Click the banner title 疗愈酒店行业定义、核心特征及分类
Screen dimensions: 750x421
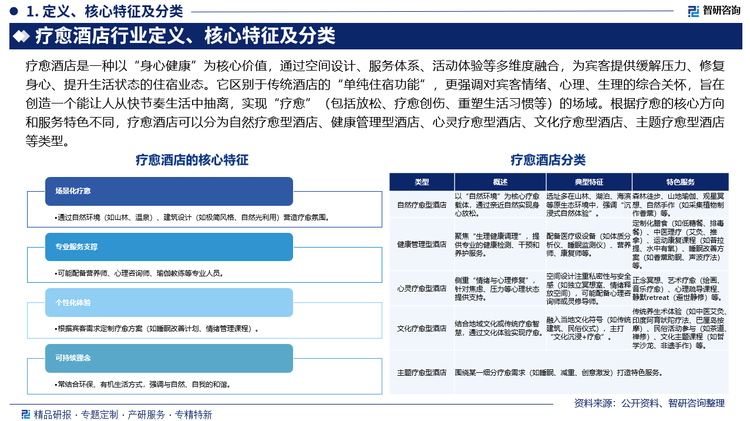(185, 36)
